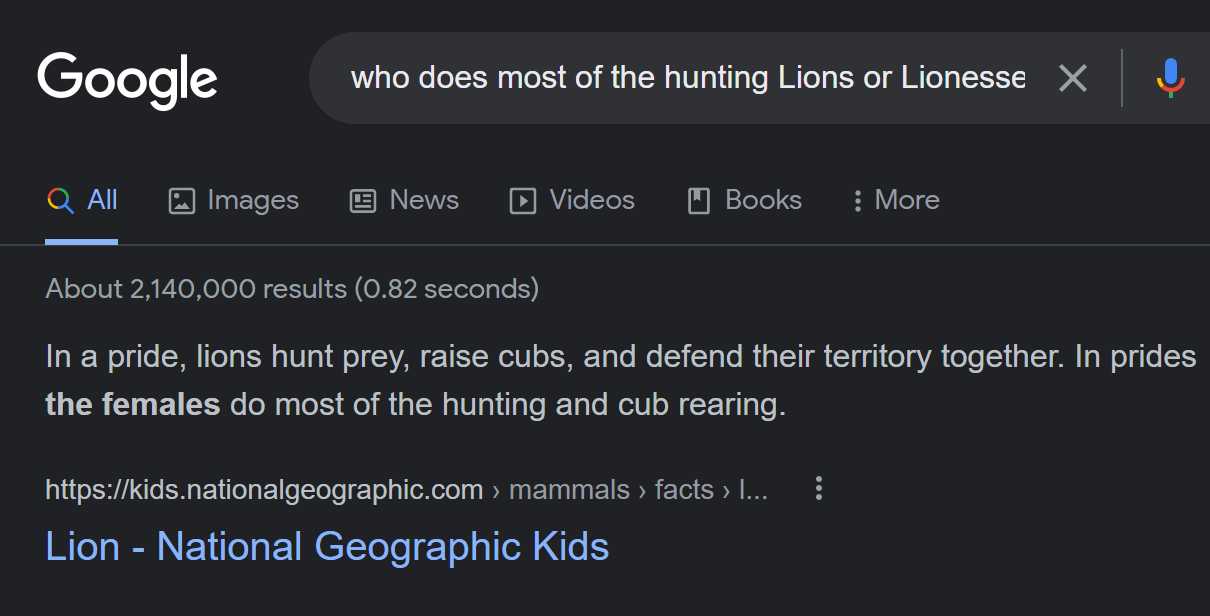Open the Books results tab
Viewport: 1210px width, 616px height.
[x=763, y=200]
